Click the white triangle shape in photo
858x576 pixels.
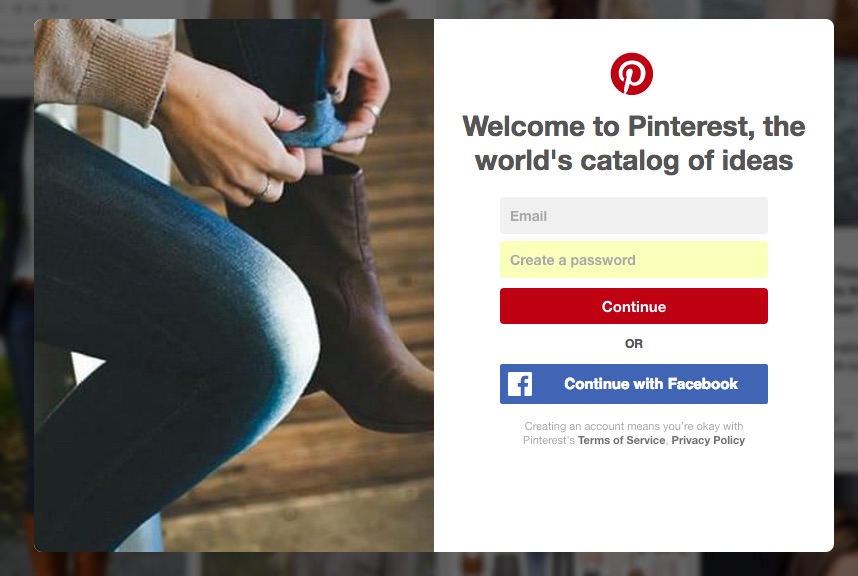pyautogui.click(x=86, y=365)
